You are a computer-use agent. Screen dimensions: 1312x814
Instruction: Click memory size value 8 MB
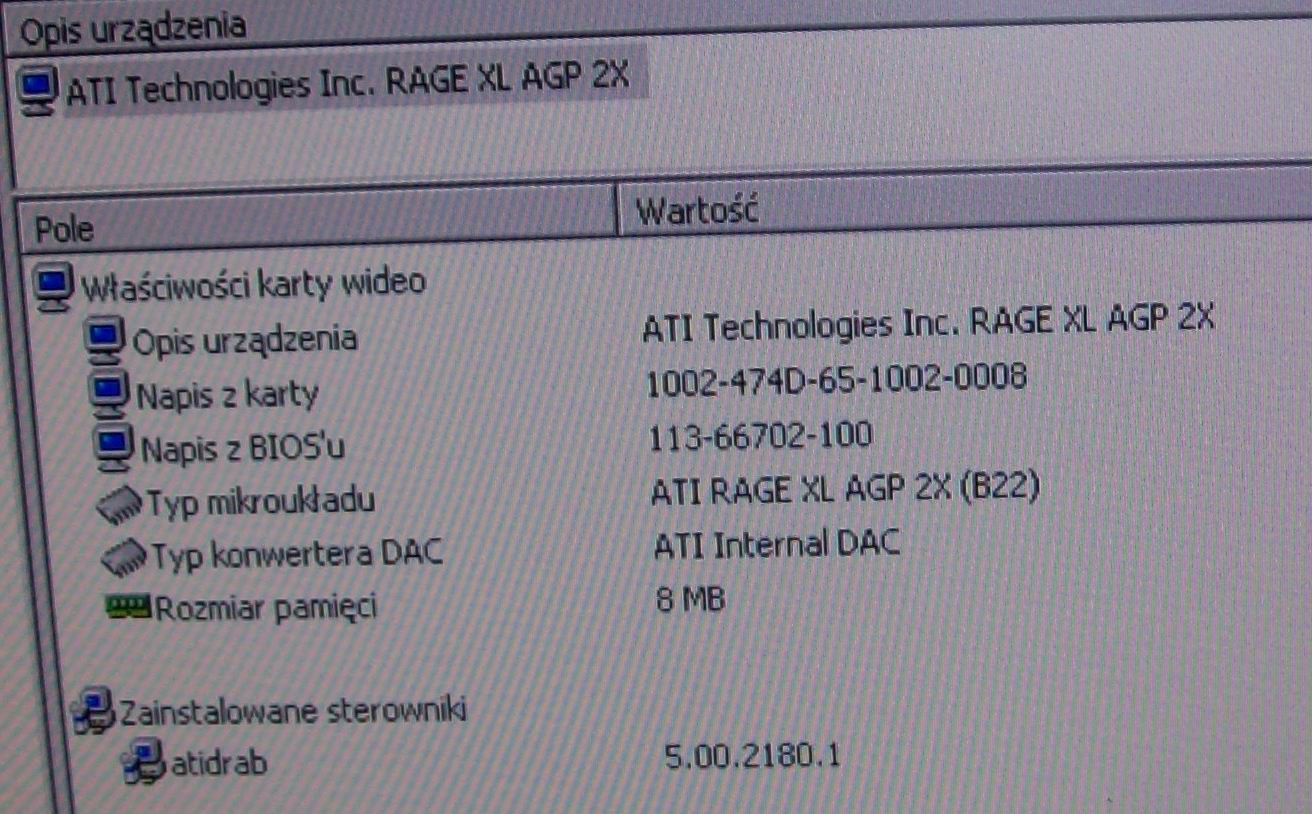point(692,599)
